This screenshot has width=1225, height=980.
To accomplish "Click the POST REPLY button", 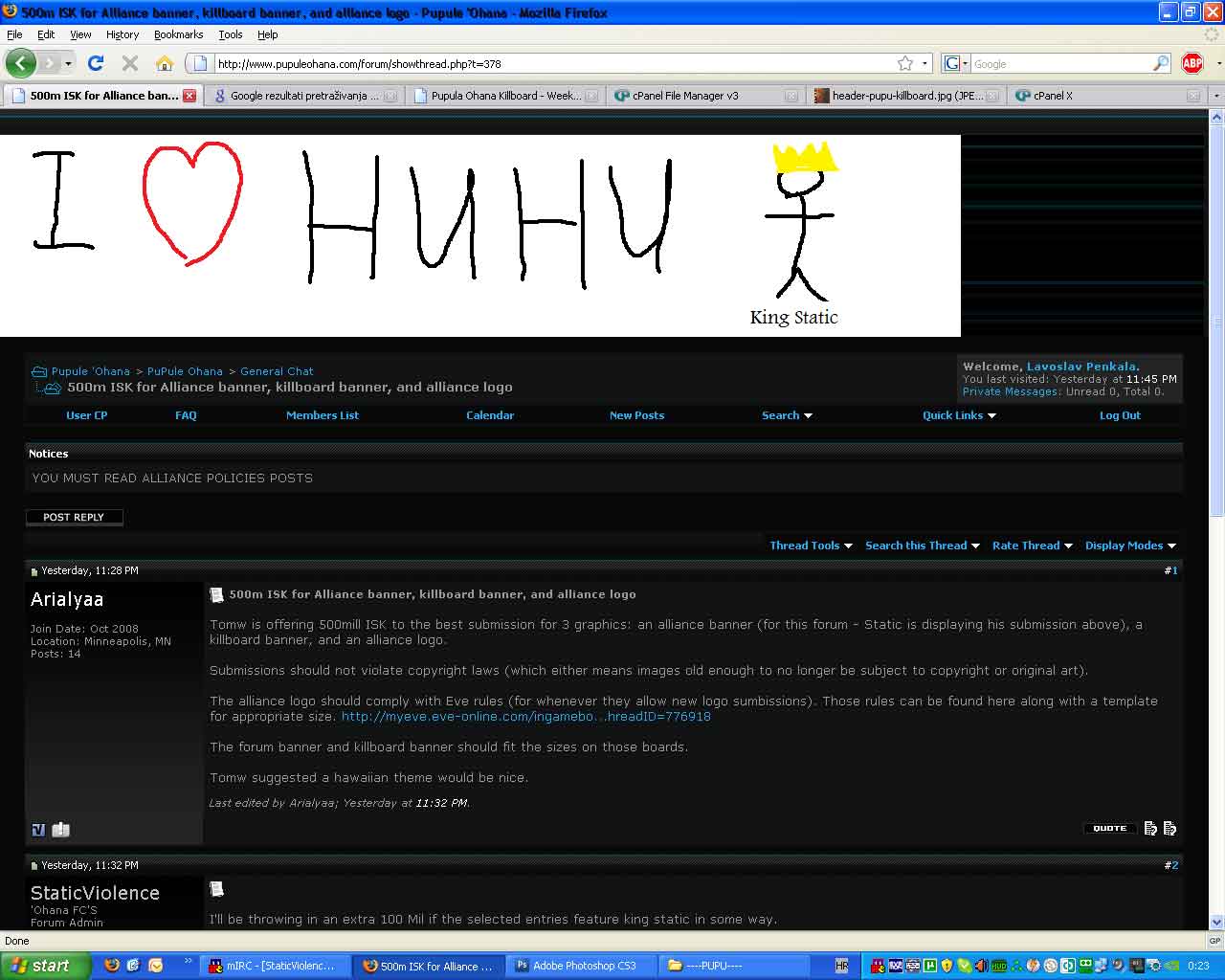I will coord(74,517).
